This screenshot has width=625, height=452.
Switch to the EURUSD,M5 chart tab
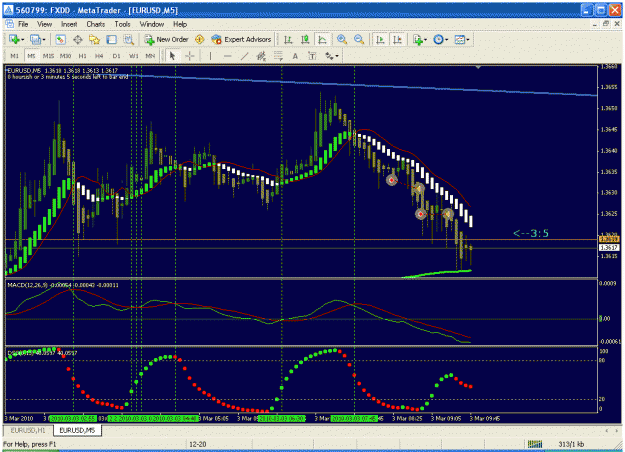(x=77, y=430)
